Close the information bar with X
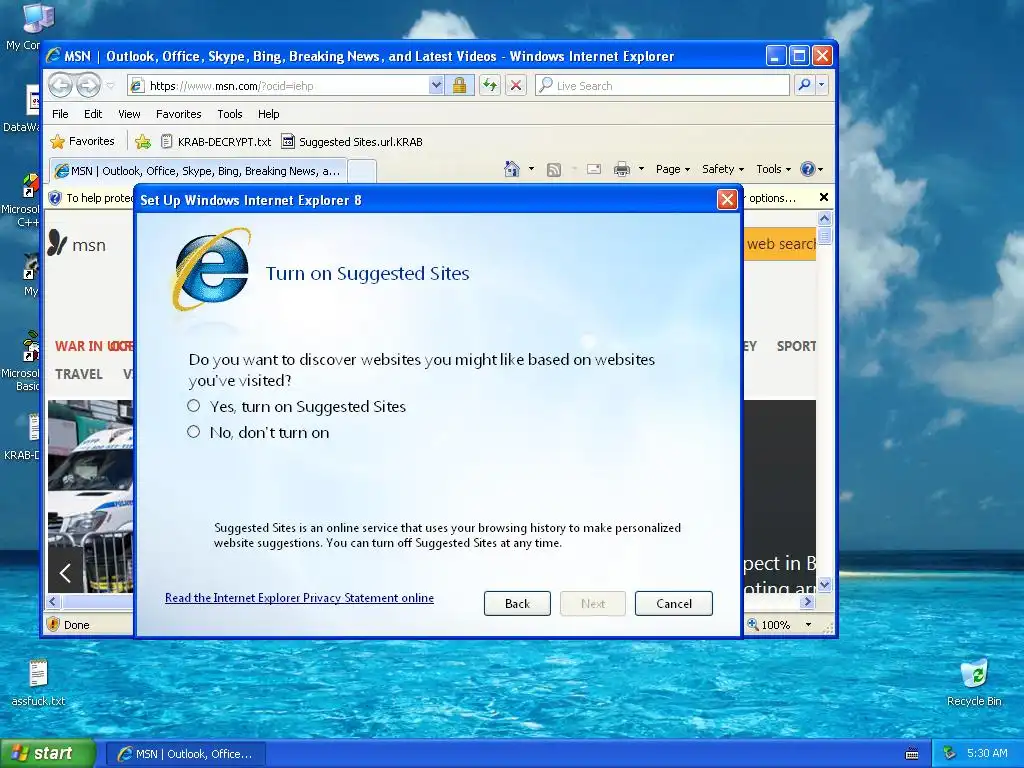This screenshot has width=1024, height=768. (824, 197)
